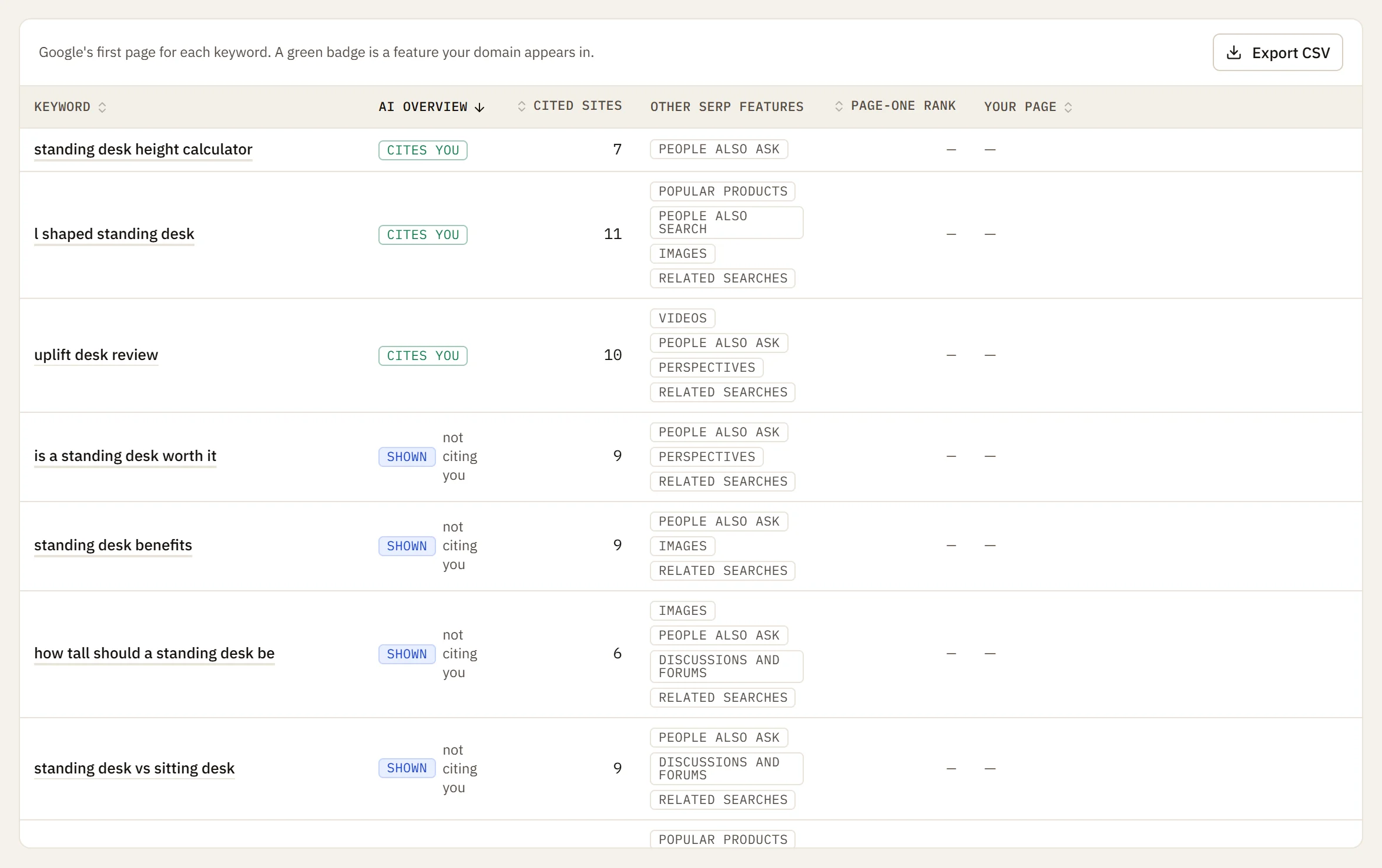Click the down arrow beside AI OVERVIEW

(x=479, y=107)
